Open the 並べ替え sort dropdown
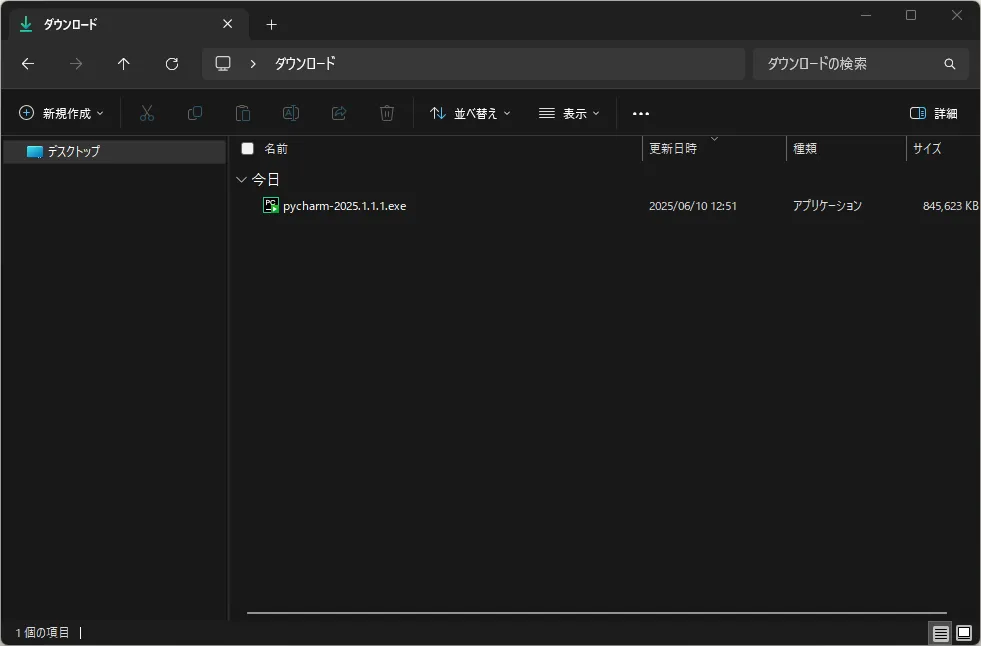This screenshot has width=981, height=646. (x=470, y=113)
